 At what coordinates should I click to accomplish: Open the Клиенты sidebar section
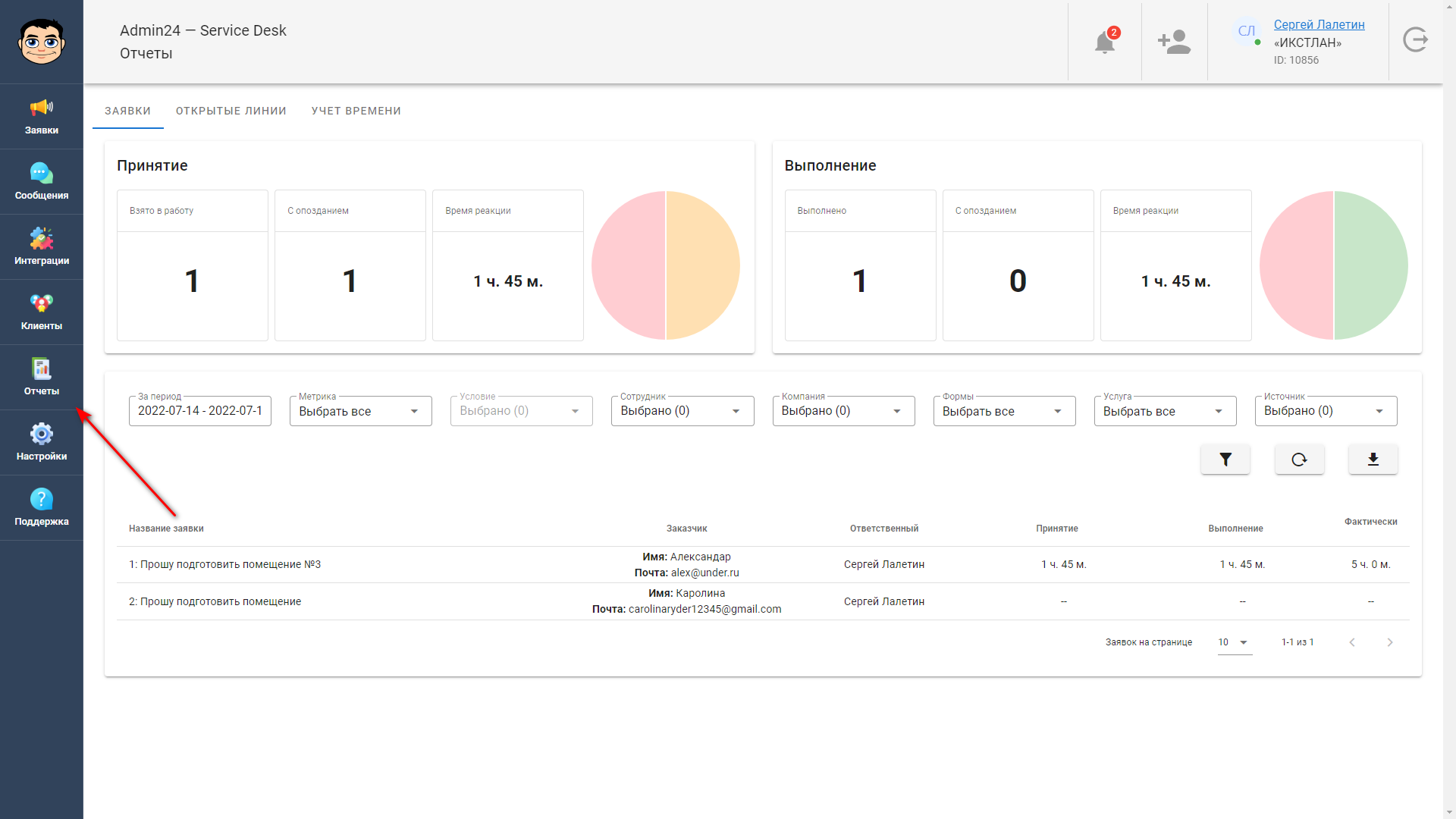click(x=42, y=312)
